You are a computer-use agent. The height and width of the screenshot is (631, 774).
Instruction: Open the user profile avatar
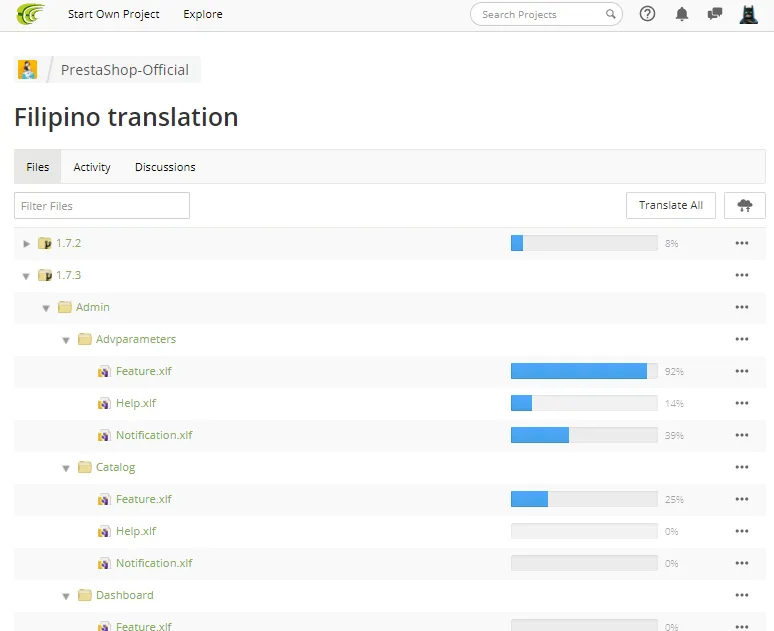[748, 14]
